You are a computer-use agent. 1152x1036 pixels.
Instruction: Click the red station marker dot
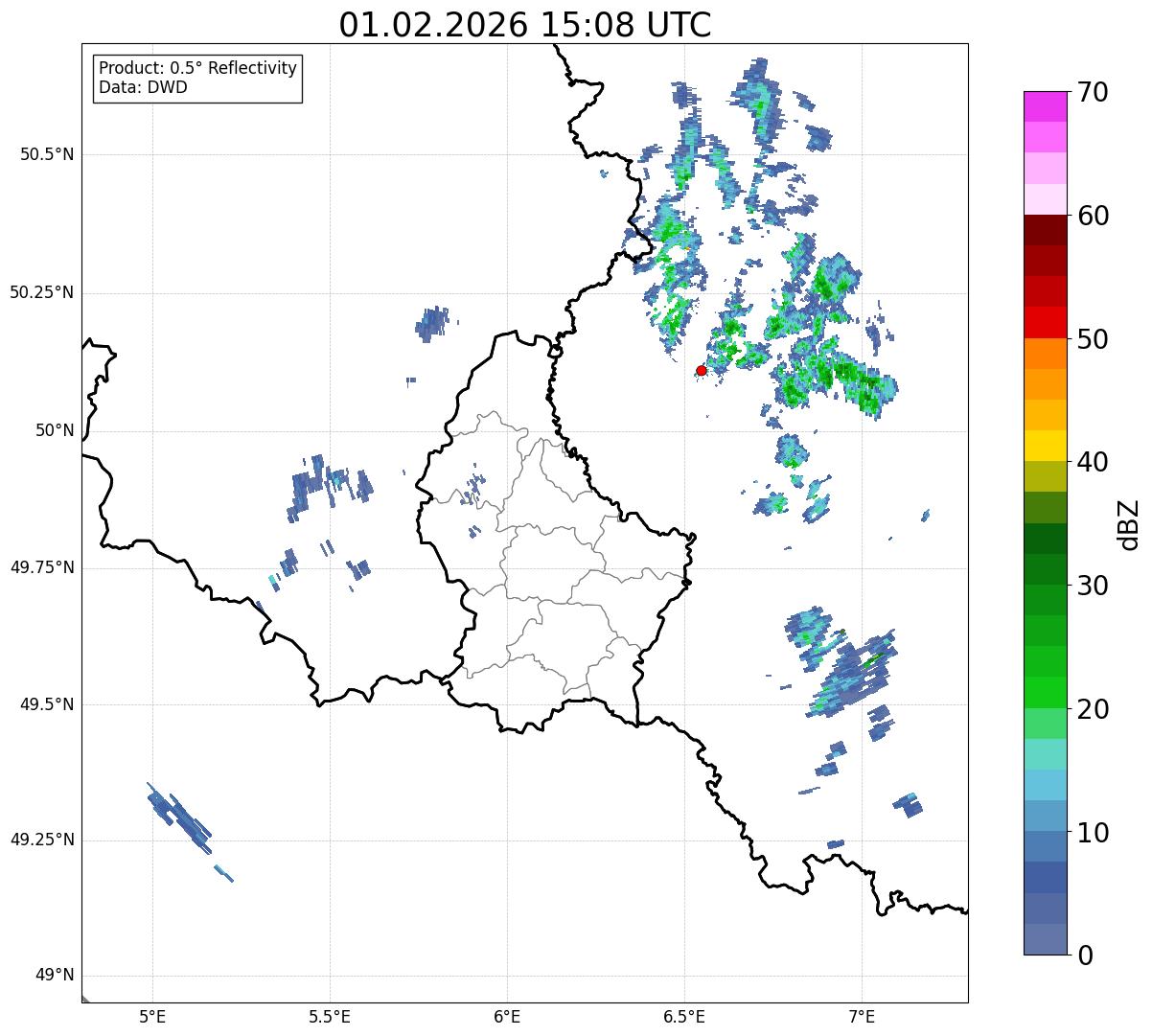point(702,370)
